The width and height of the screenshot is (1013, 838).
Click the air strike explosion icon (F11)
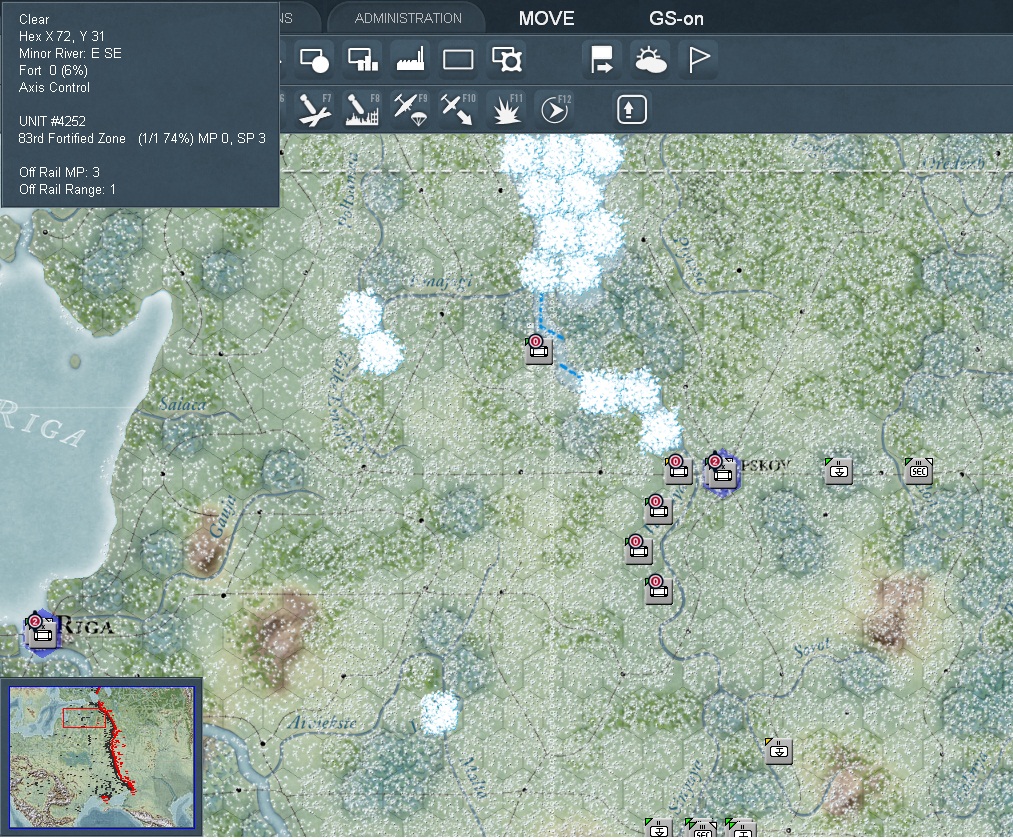pos(506,110)
